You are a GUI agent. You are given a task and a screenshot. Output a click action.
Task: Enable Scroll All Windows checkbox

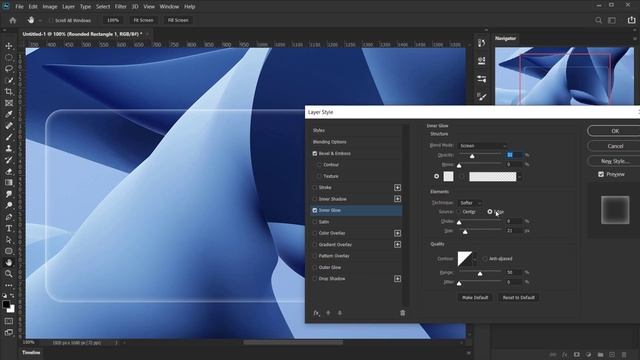(51, 20)
